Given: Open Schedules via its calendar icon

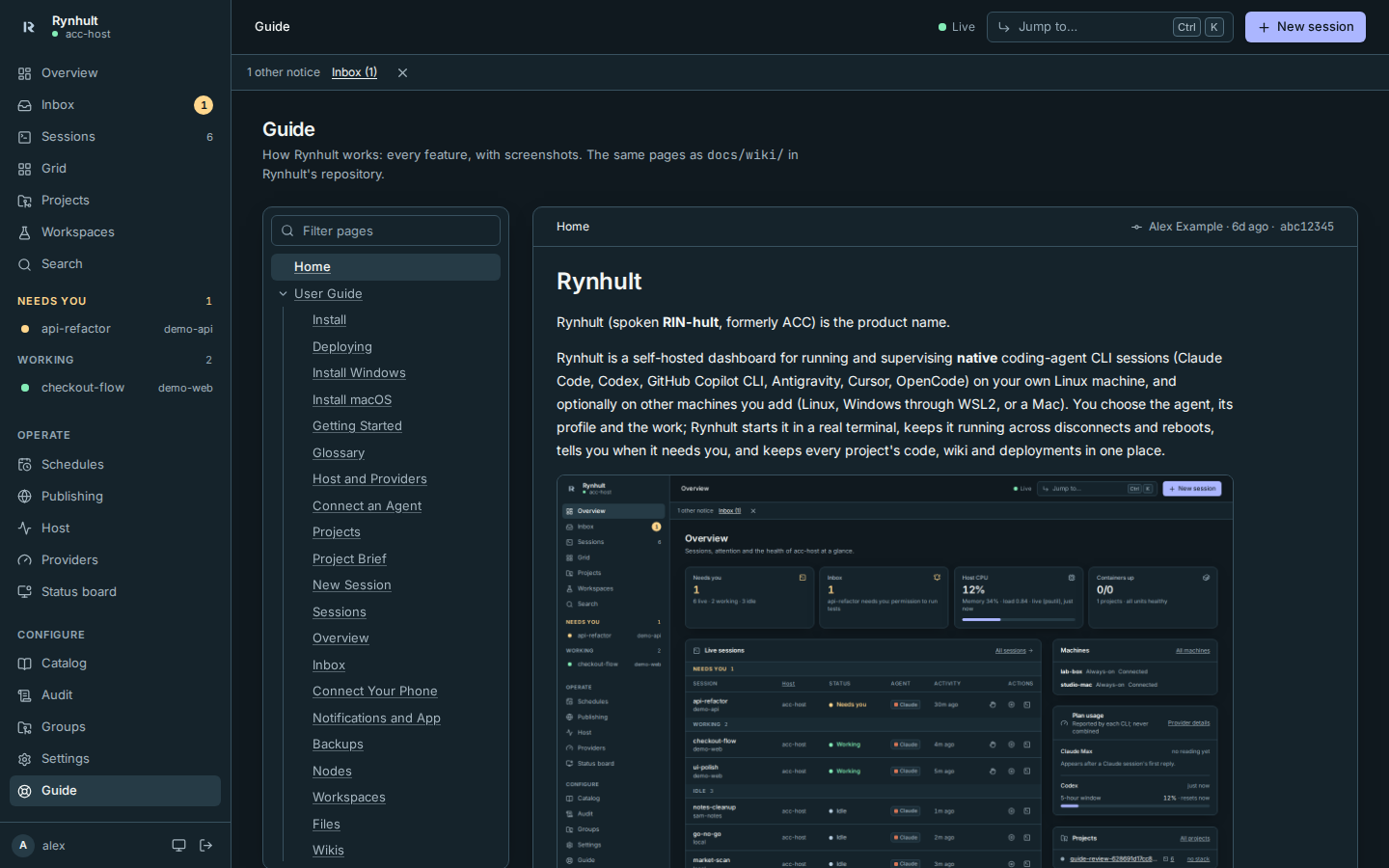Looking at the screenshot, I should tap(24, 465).
